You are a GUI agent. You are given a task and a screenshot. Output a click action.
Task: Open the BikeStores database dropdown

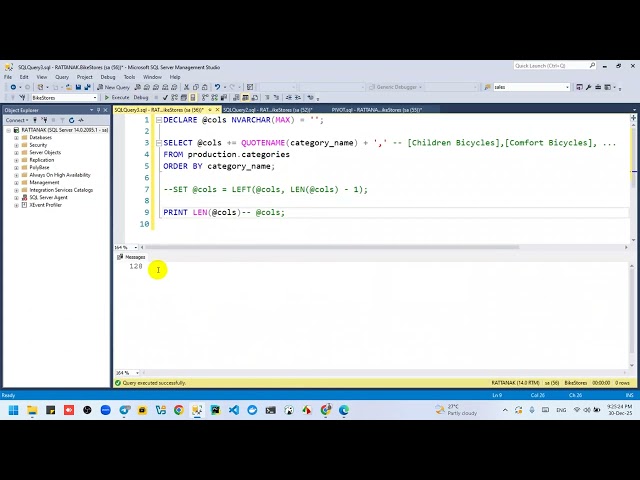tap(95, 98)
